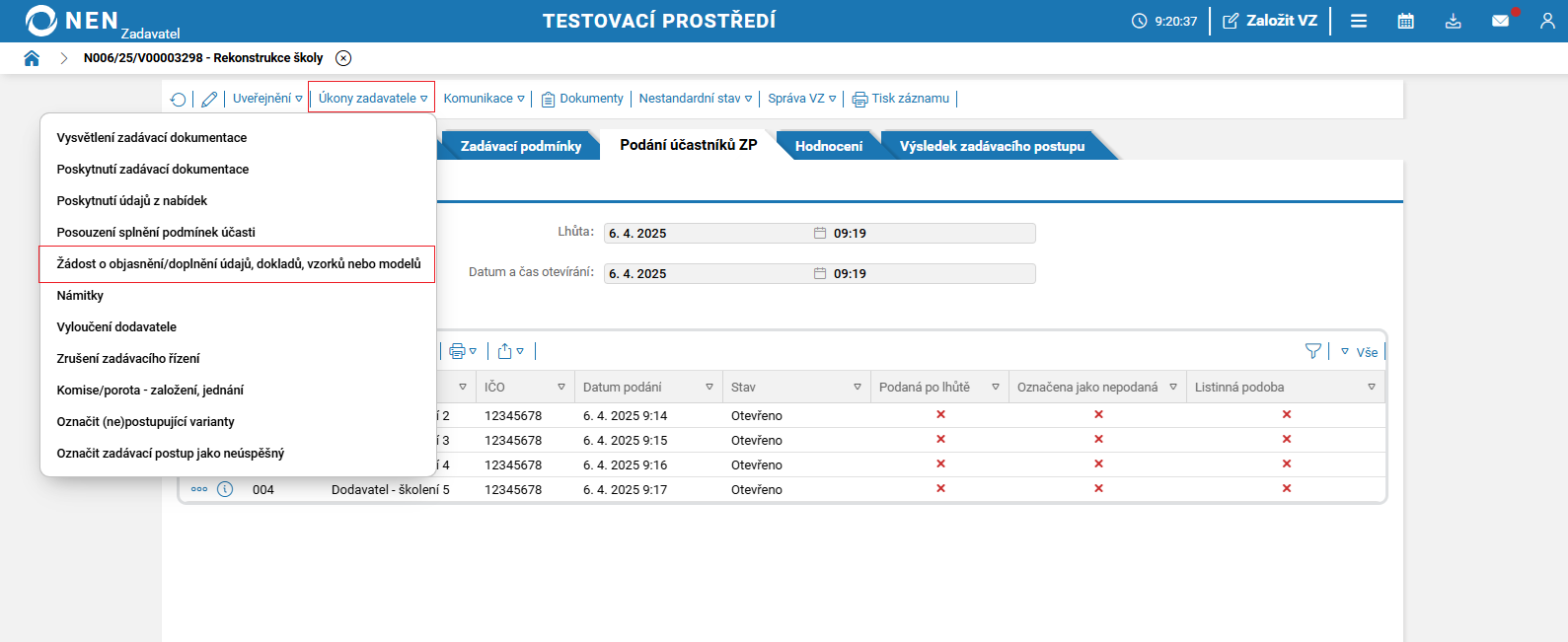1568x642 pixels.
Task: Choose Vyloučení dodavatele menu item
Action: [x=116, y=327]
